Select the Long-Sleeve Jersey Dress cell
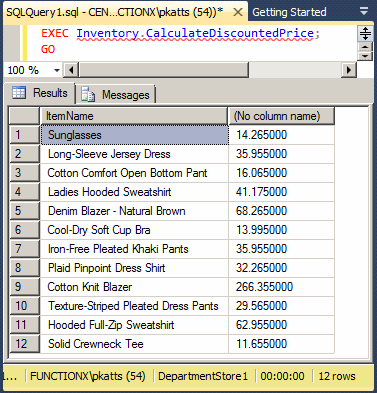The width and height of the screenshot is (377, 393). [x=135, y=154]
